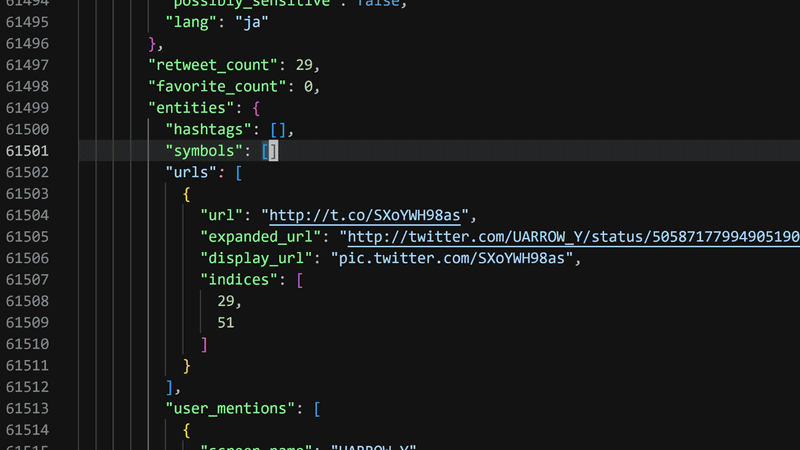The image size is (800, 450).
Task: Click the "hashtags" key
Action: coord(208,130)
